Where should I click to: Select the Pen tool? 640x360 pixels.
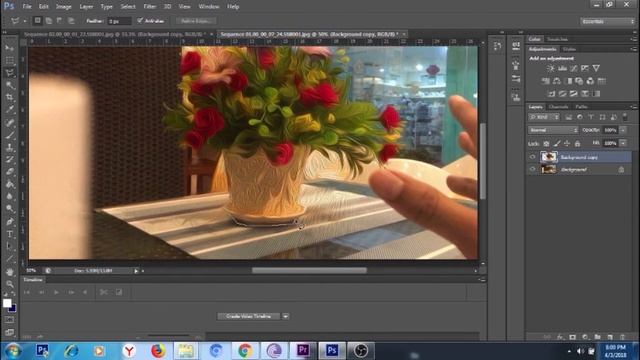pyautogui.click(x=10, y=222)
